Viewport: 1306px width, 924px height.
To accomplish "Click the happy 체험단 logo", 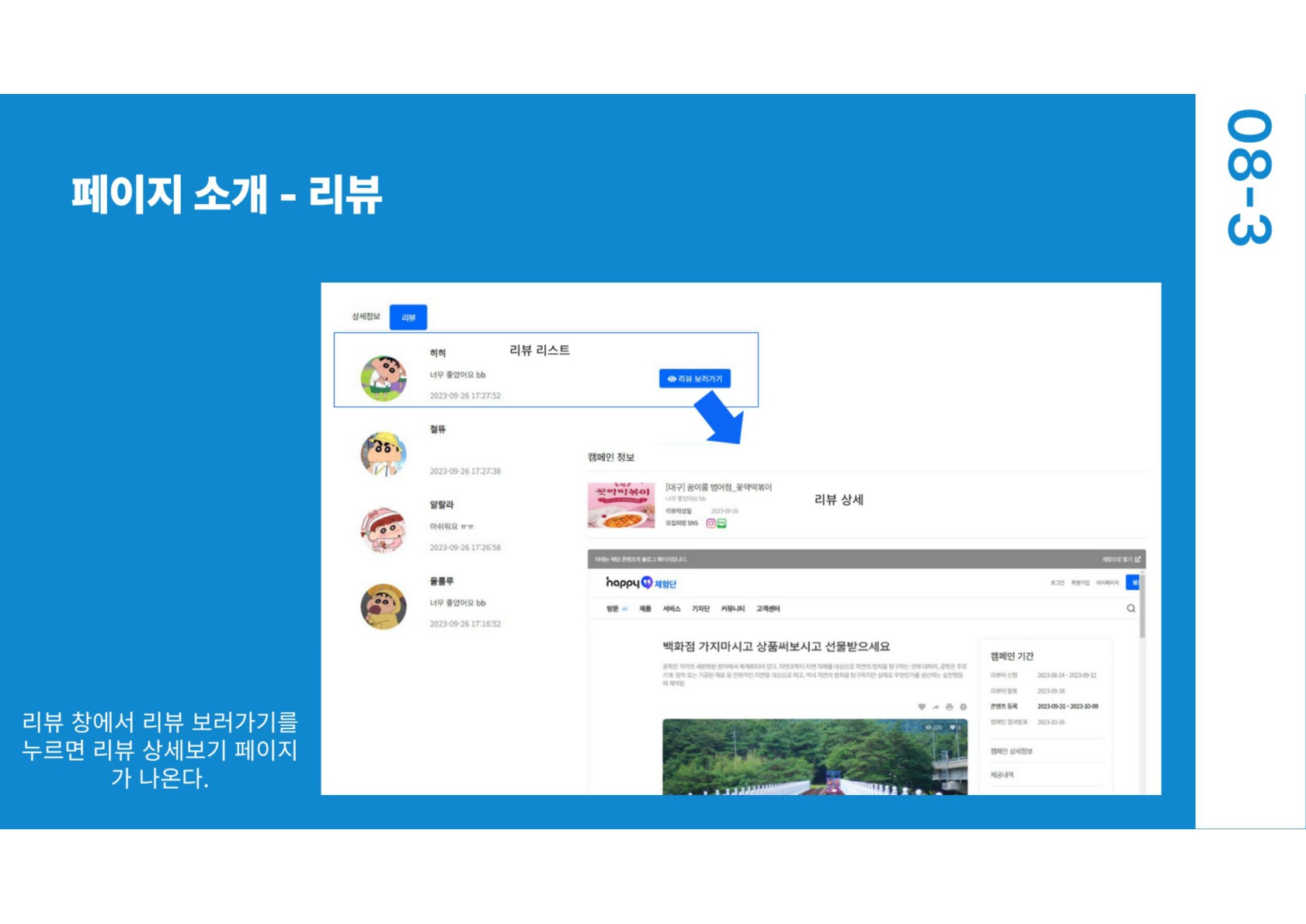I will [x=641, y=583].
